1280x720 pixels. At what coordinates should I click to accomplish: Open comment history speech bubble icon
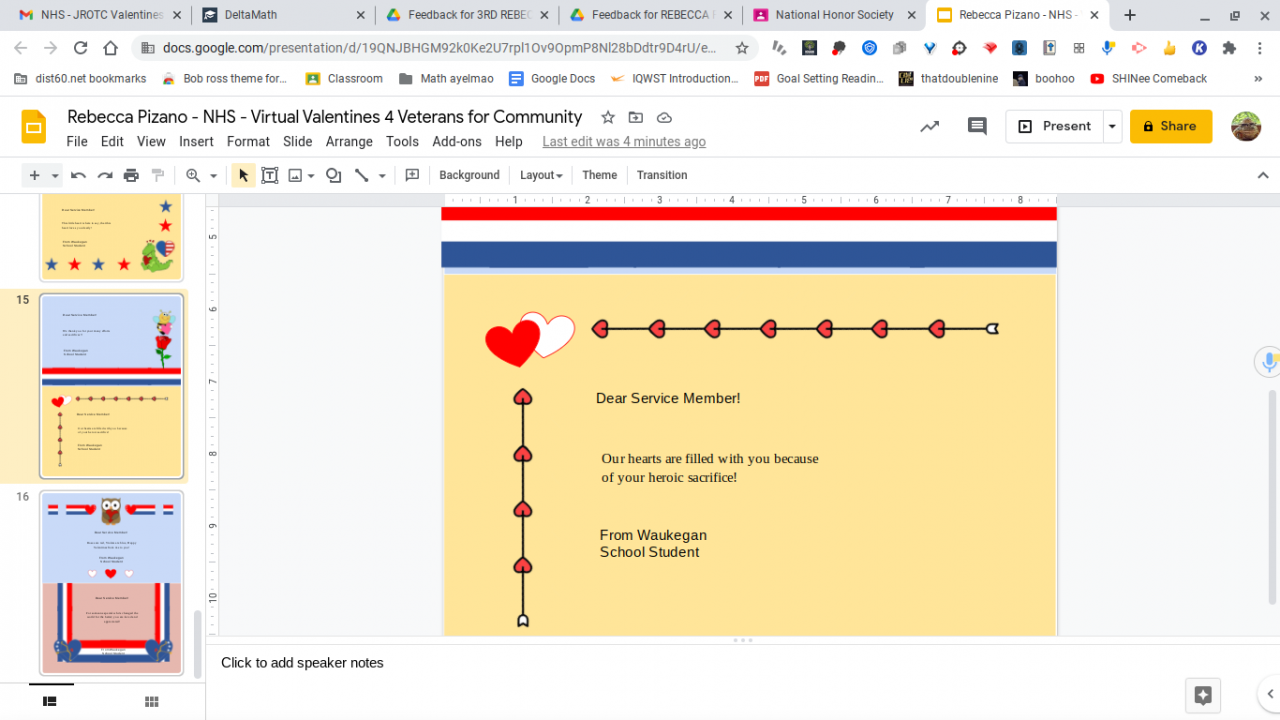pos(977,126)
